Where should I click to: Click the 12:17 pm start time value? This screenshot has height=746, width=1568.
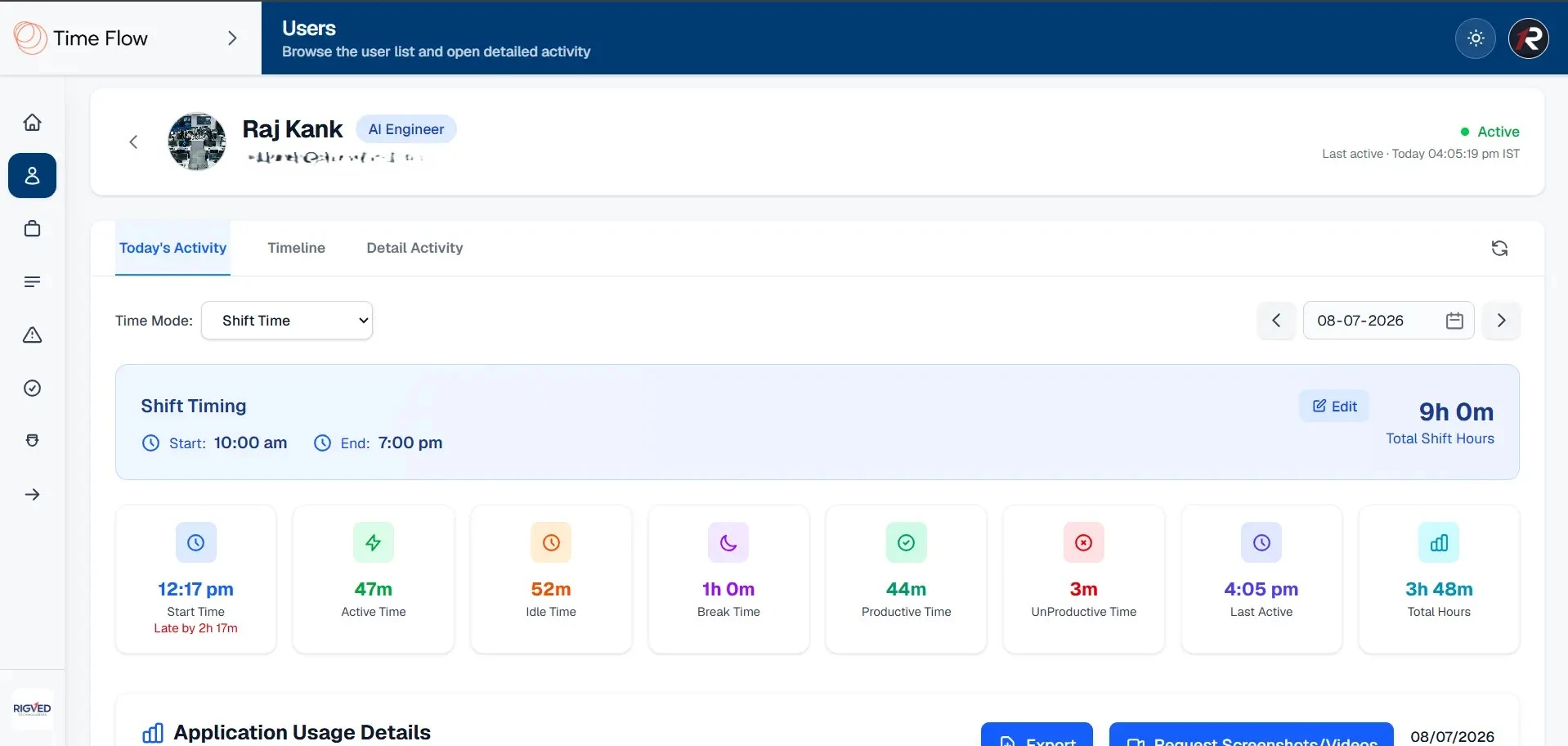point(196,589)
